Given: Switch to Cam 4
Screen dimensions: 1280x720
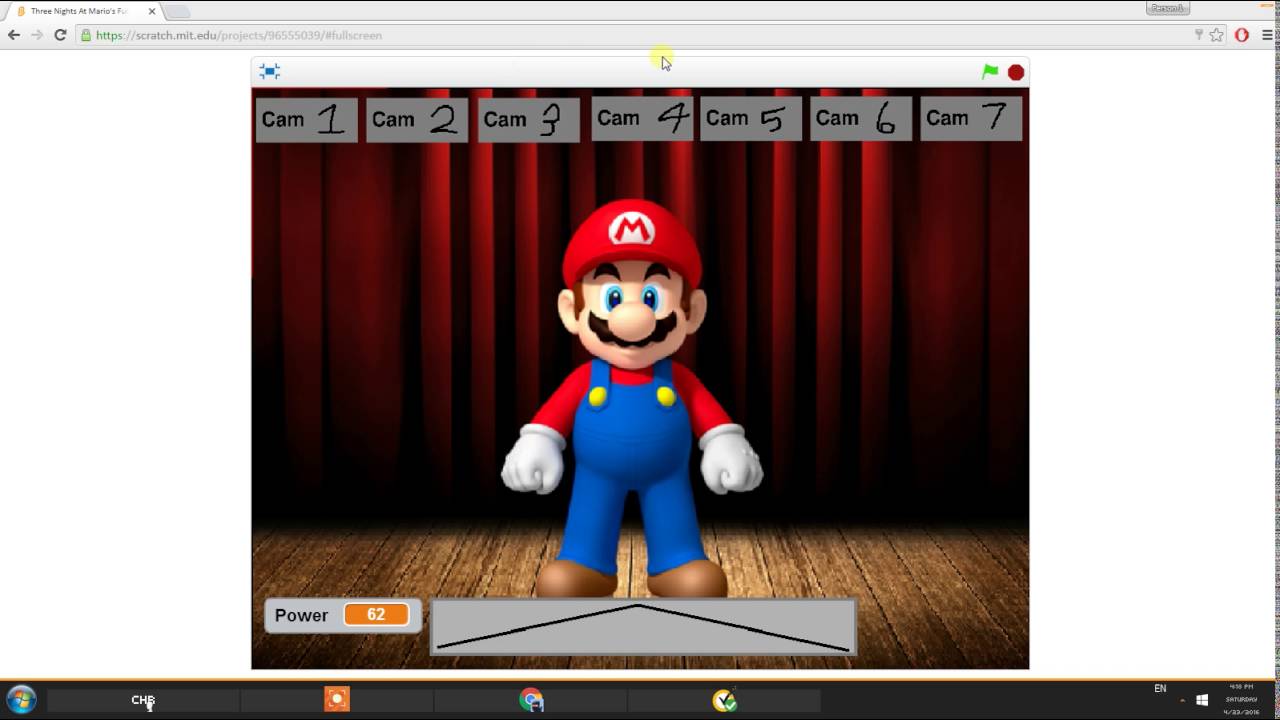Looking at the screenshot, I should (x=641, y=118).
